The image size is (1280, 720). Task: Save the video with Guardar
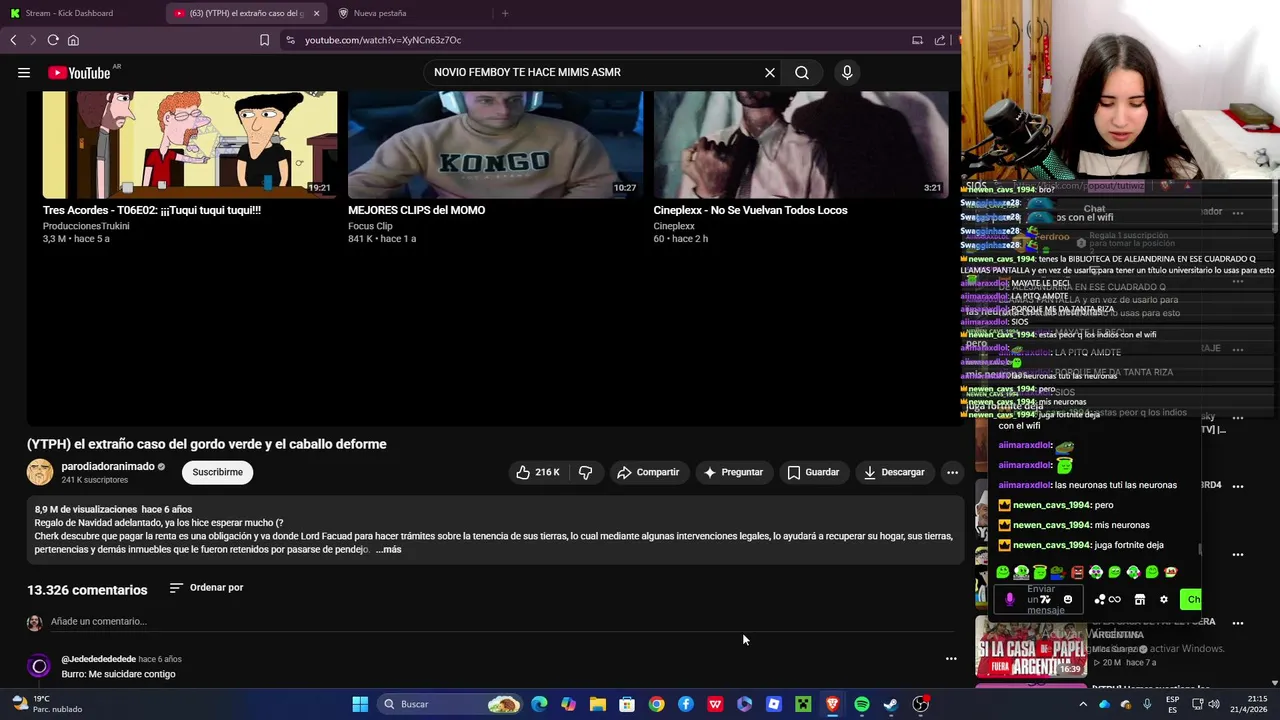tap(813, 472)
